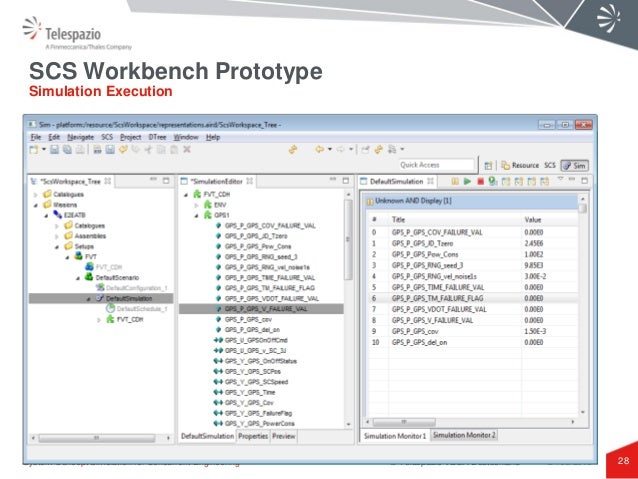Switch to Simulation Monitor 2 tab
The width and height of the screenshot is (638, 479).
tap(464, 435)
